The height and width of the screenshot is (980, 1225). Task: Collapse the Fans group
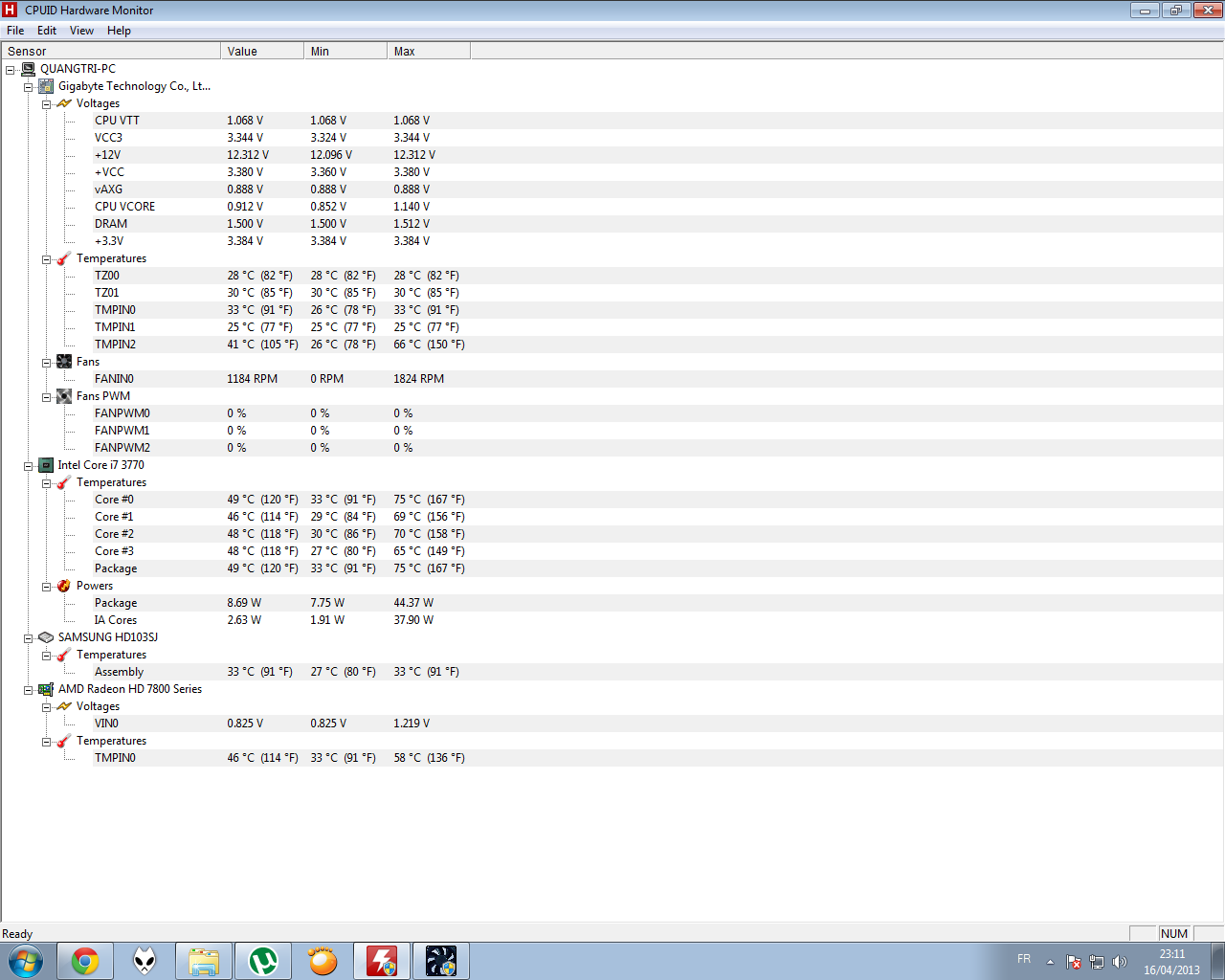(x=47, y=363)
